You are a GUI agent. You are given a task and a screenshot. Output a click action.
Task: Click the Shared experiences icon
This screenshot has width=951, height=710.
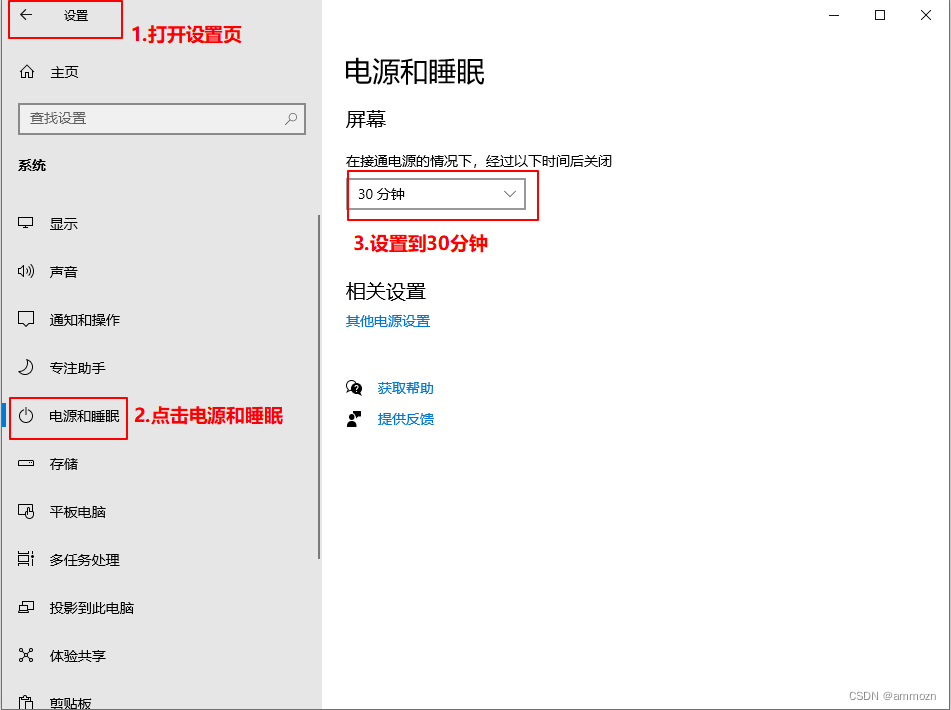click(25, 655)
